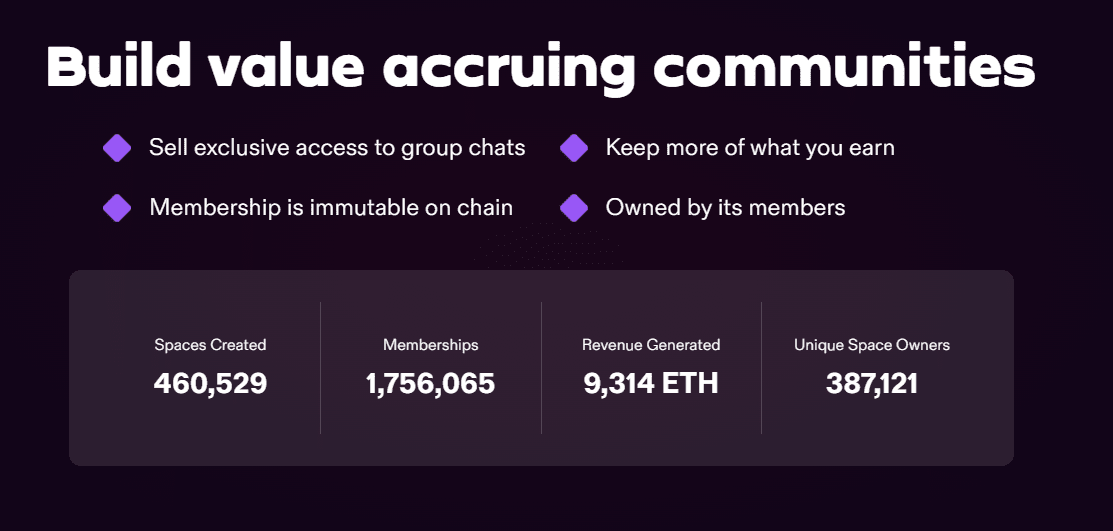Click the diamond icon next to Membership is immutable
The height and width of the screenshot is (531, 1113).
pos(117,208)
